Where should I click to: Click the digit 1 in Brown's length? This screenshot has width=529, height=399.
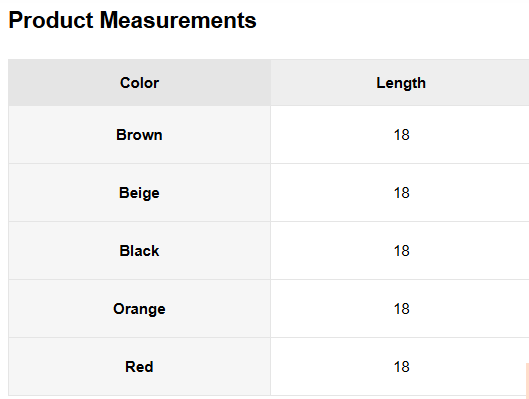(397, 135)
